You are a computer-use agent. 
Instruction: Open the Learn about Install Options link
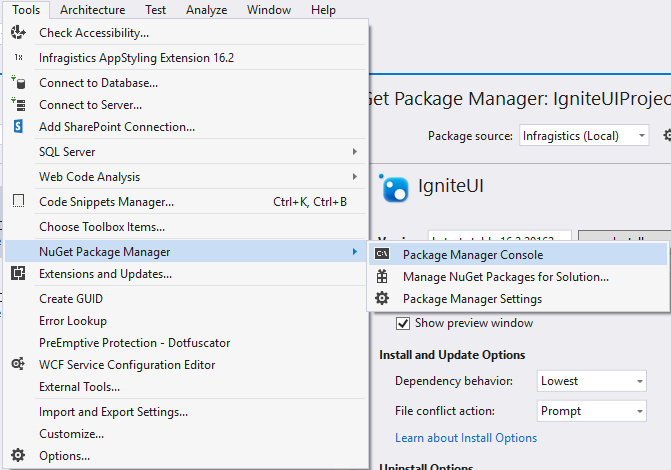click(x=466, y=438)
